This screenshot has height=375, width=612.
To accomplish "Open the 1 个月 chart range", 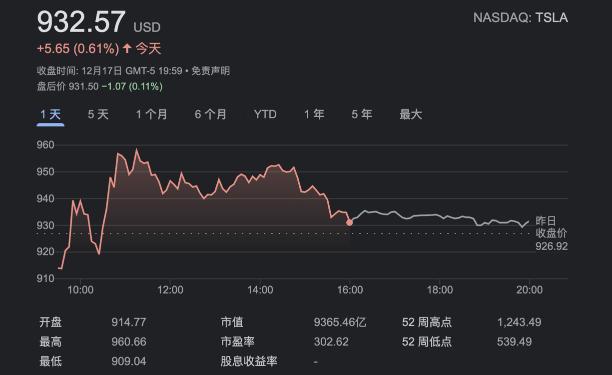I will pyautogui.click(x=151, y=114).
